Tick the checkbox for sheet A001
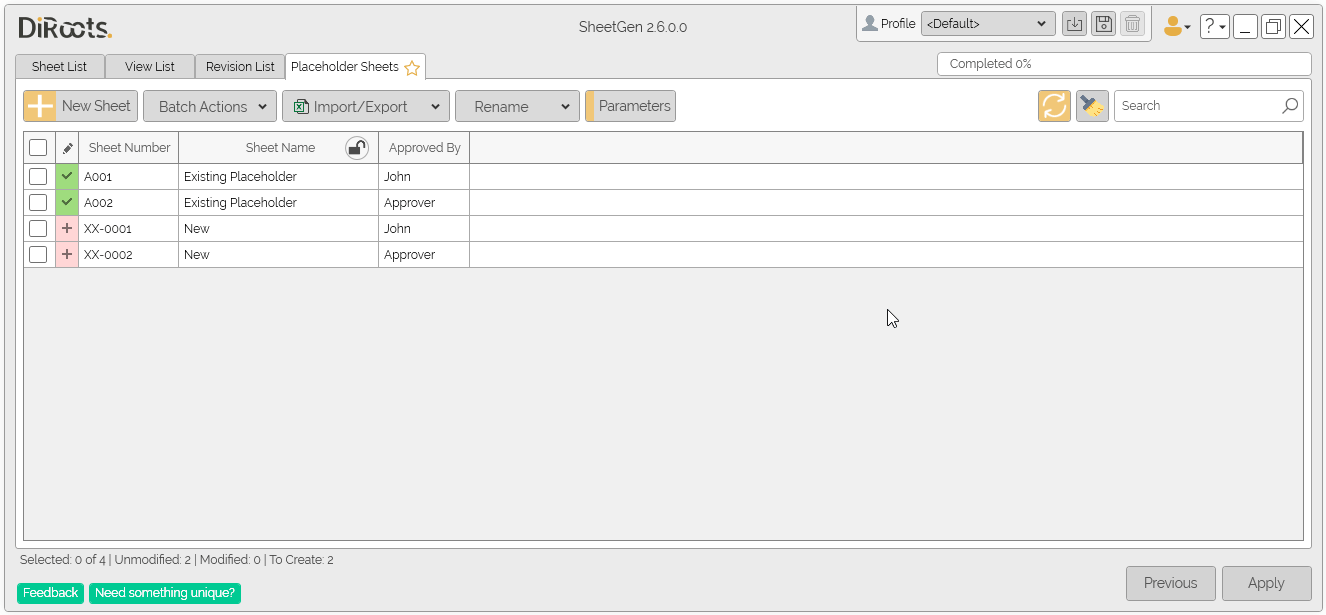Screen dimensions: 1326x615 tap(38, 176)
